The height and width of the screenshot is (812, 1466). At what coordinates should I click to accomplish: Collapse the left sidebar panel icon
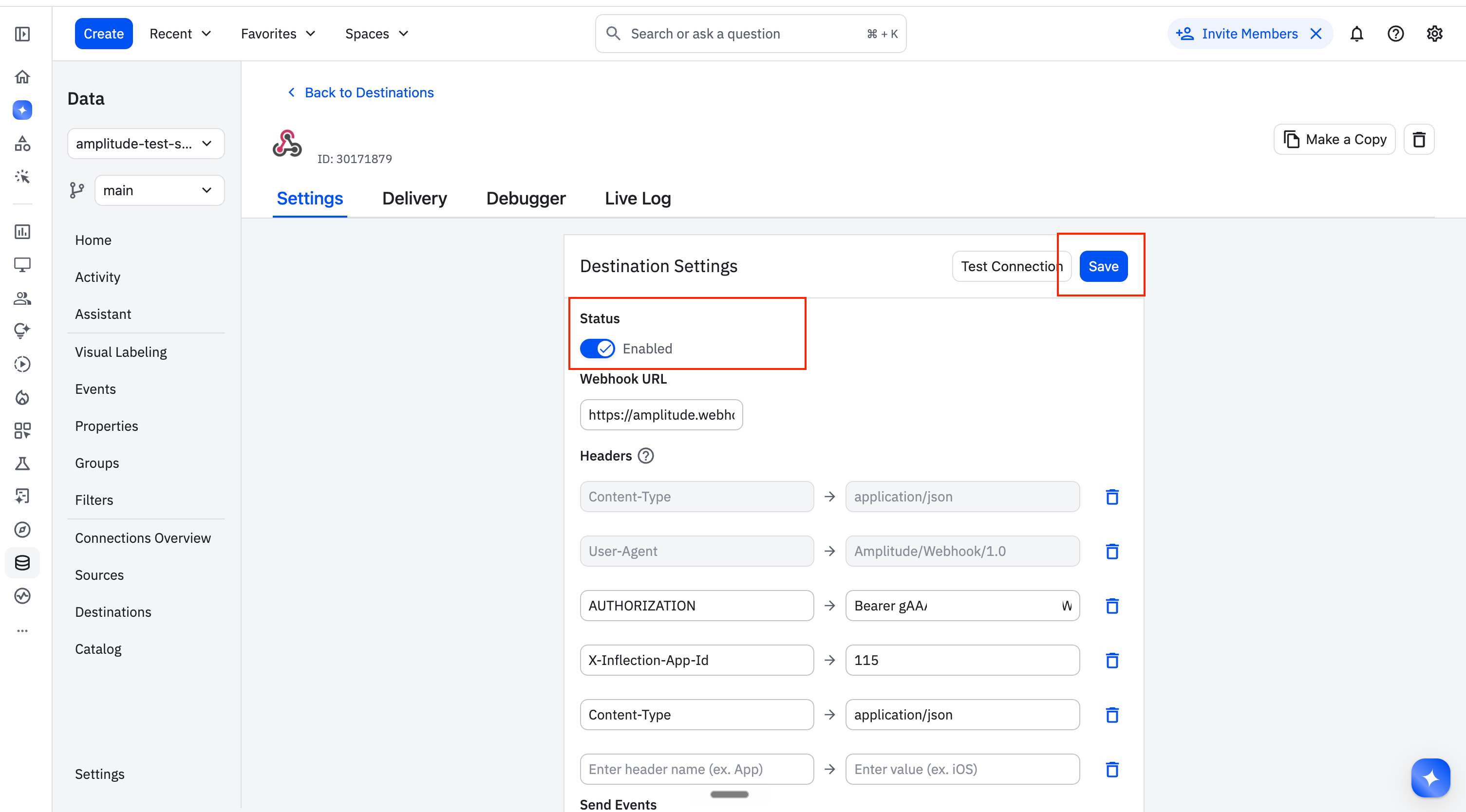(22, 34)
